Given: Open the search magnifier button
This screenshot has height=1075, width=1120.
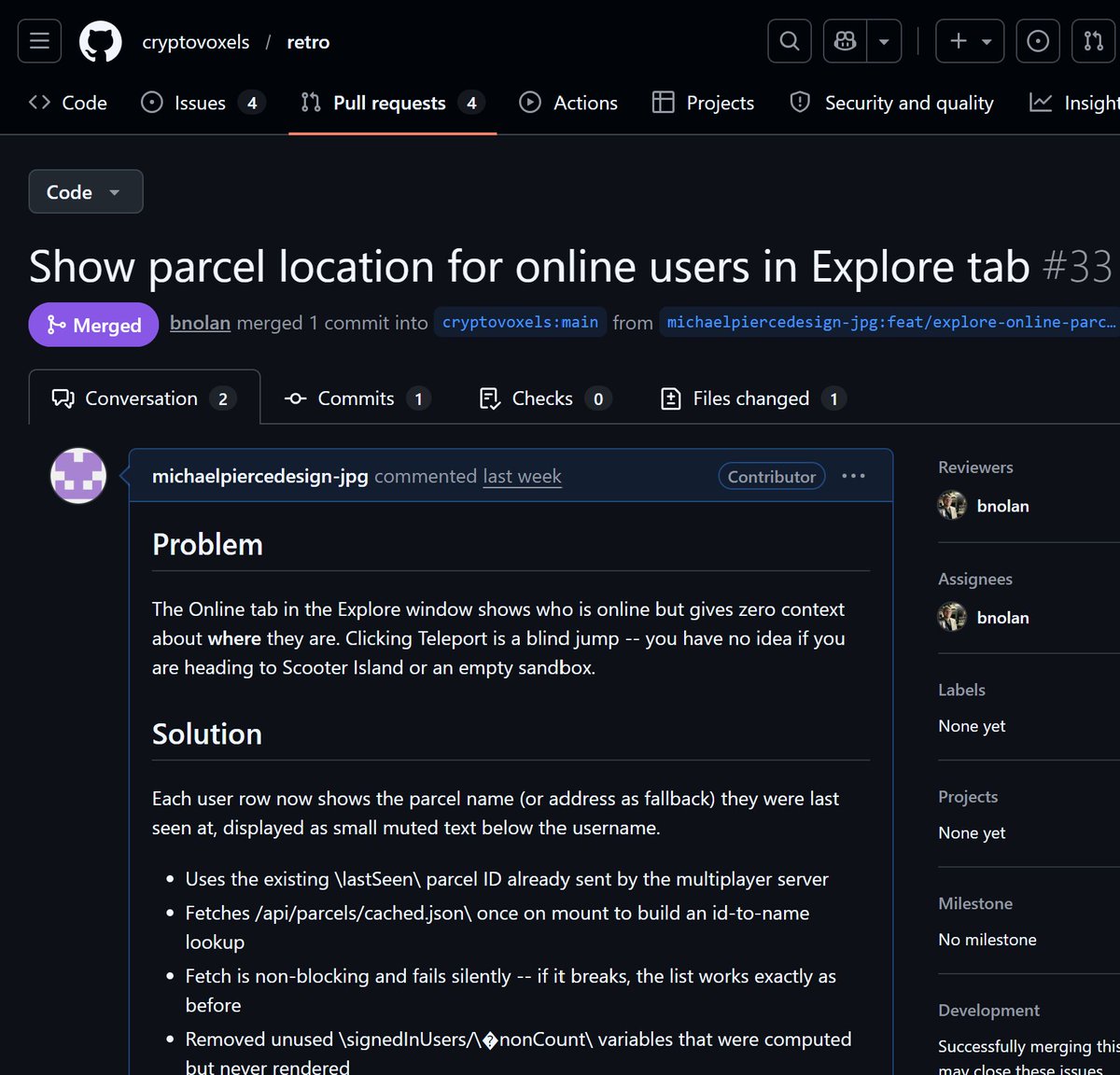Looking at the screenshot, I should (x=790, y=41).
